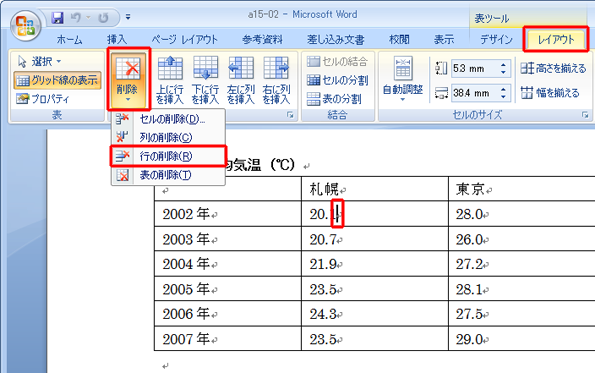Click the 27.2 cell
Viewport: 595px width, 373px height.
pos(521,264)
